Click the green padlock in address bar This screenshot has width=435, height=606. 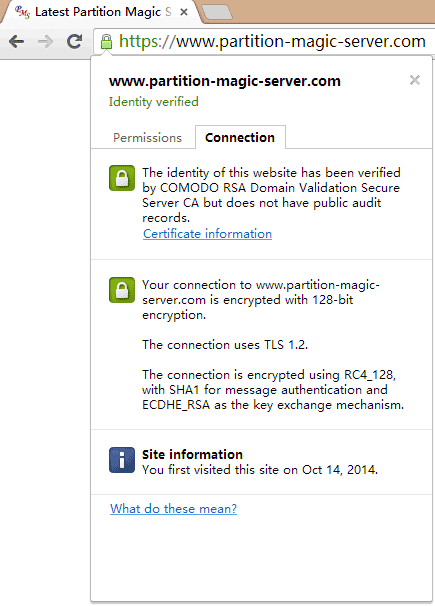[106, 42]
